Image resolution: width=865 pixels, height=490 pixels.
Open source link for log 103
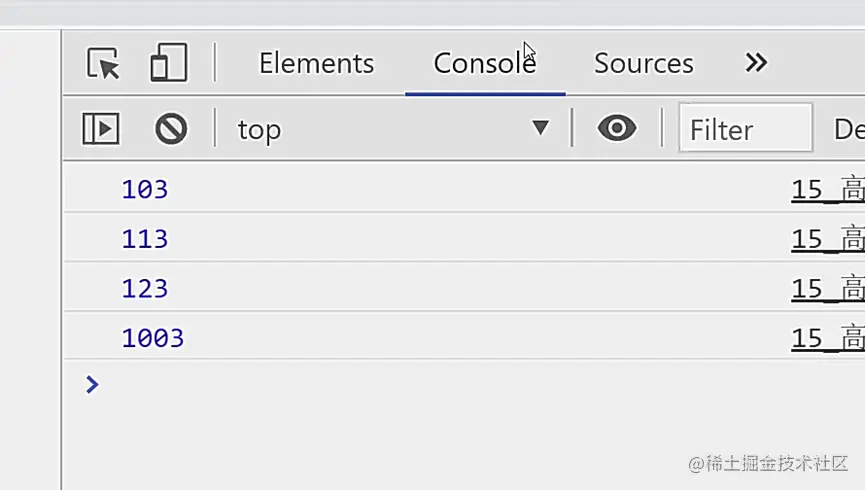(x=828, y=190)
